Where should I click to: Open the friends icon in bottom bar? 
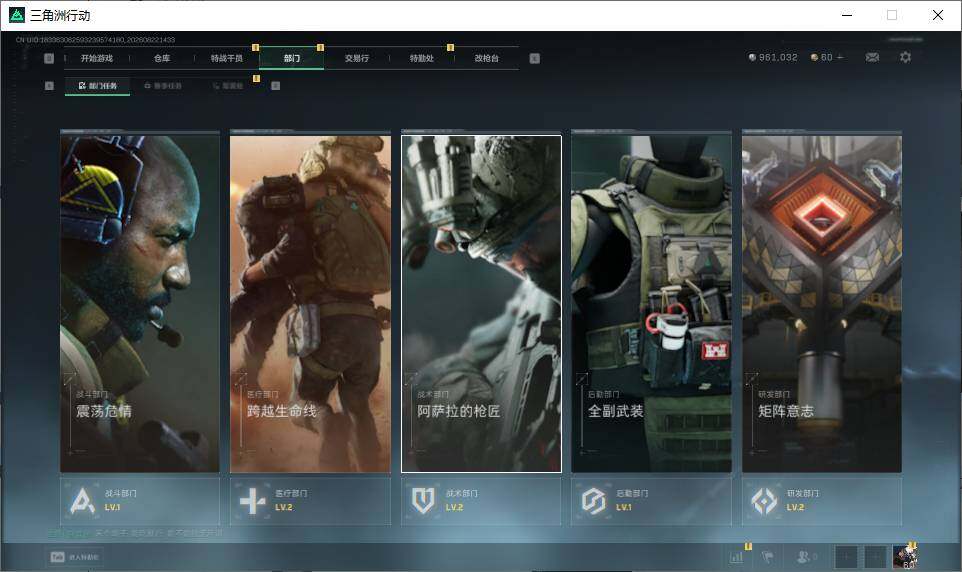pos(806,557)
